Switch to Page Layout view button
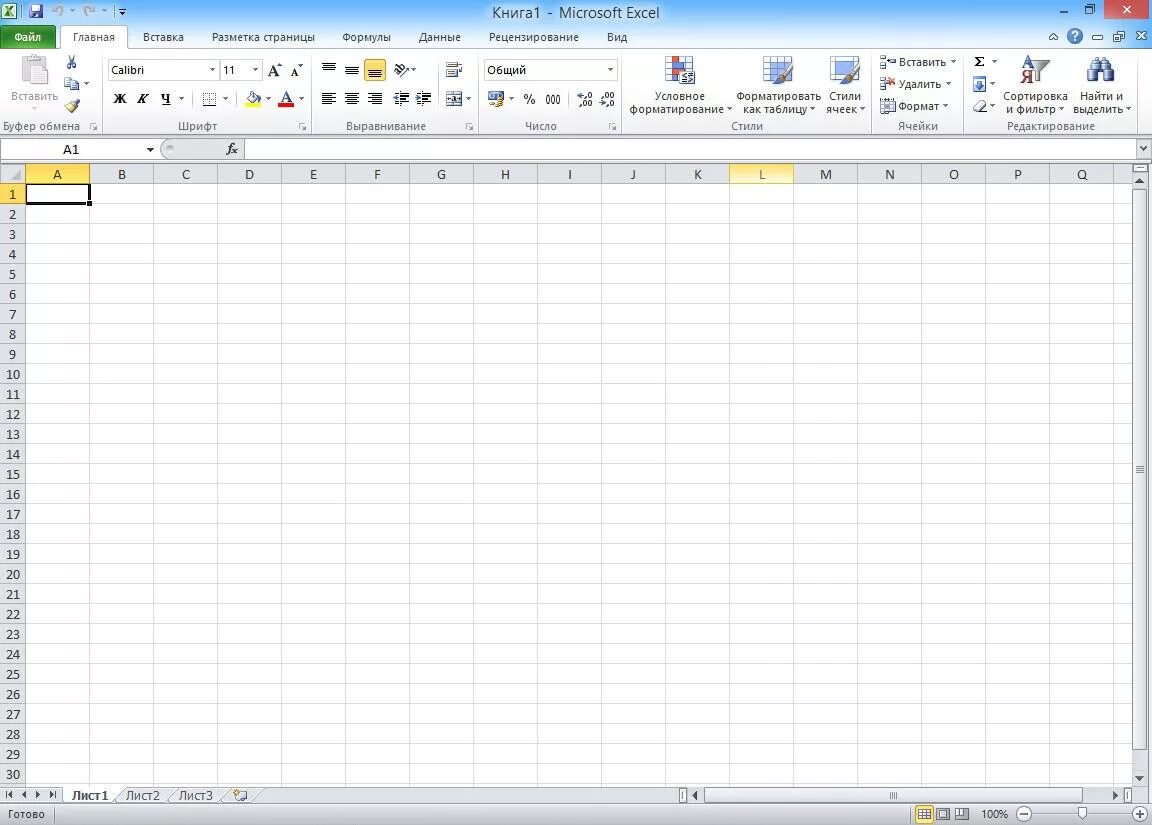1152x825 pixels. point(943,814)
